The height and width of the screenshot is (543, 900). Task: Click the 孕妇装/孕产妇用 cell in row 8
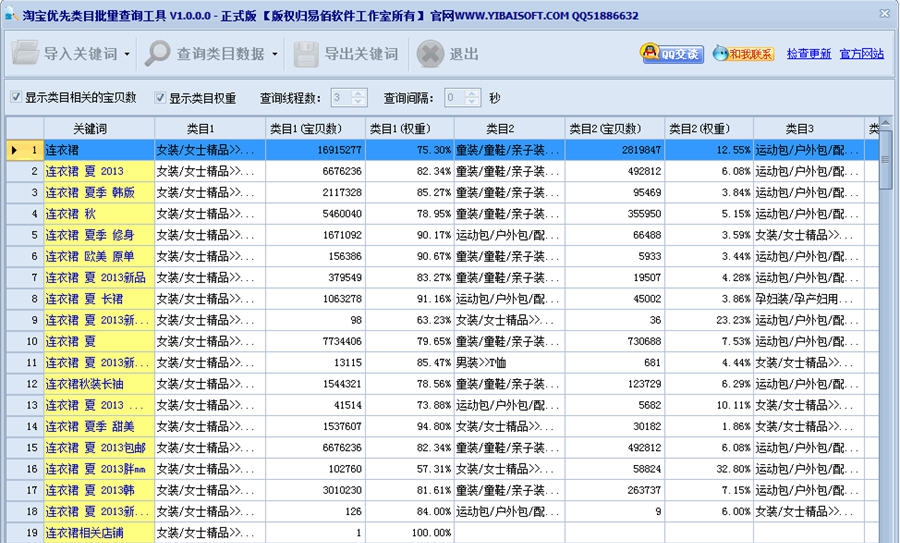click(809, 298)
